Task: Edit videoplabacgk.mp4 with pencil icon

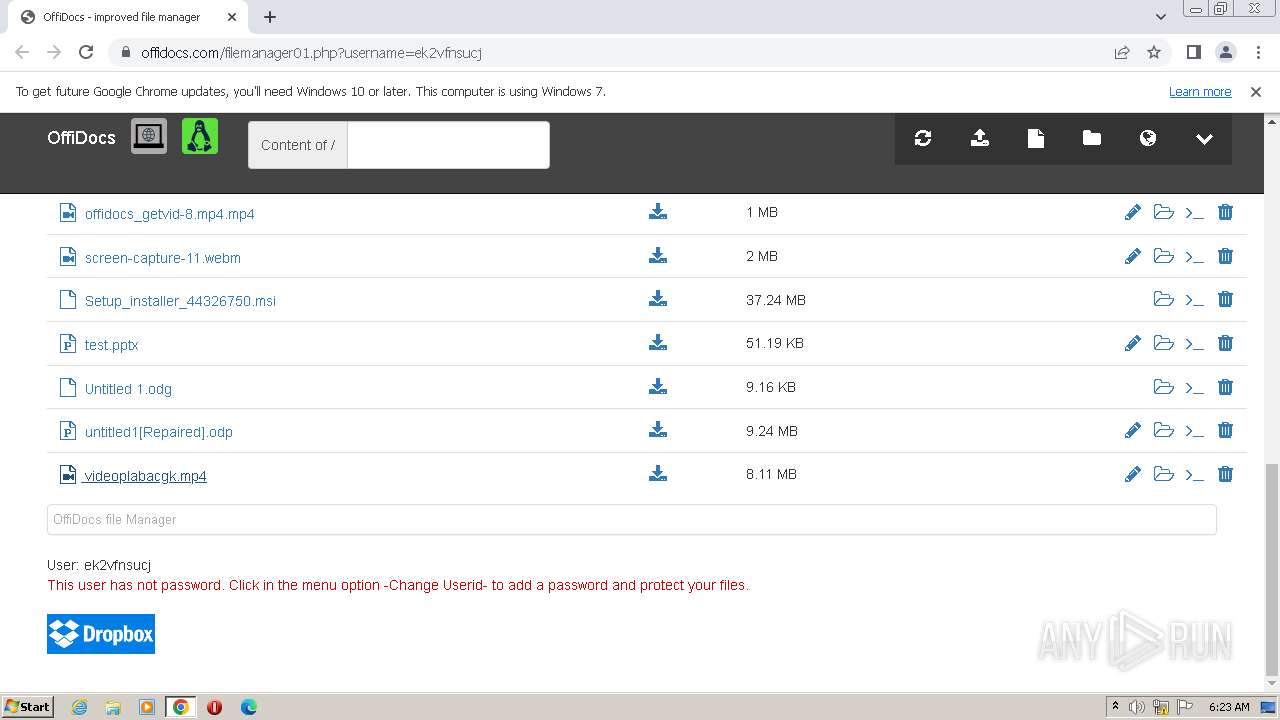Action: (1133, 474)
